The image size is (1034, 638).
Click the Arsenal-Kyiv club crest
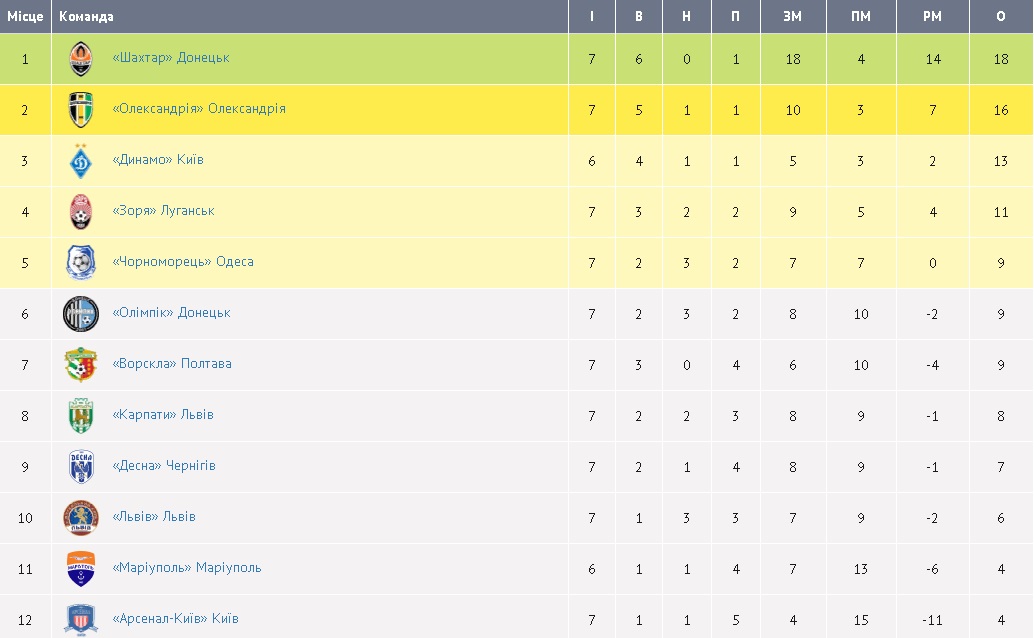(81, 619)
